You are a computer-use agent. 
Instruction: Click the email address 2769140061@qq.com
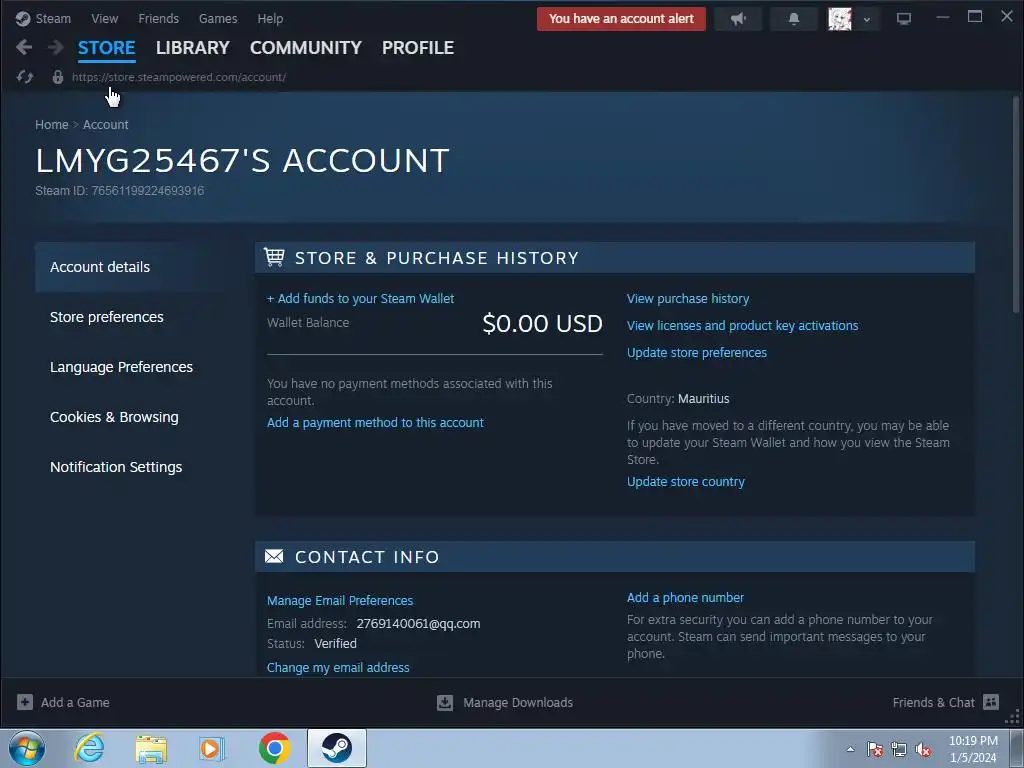tap(418, 624)
